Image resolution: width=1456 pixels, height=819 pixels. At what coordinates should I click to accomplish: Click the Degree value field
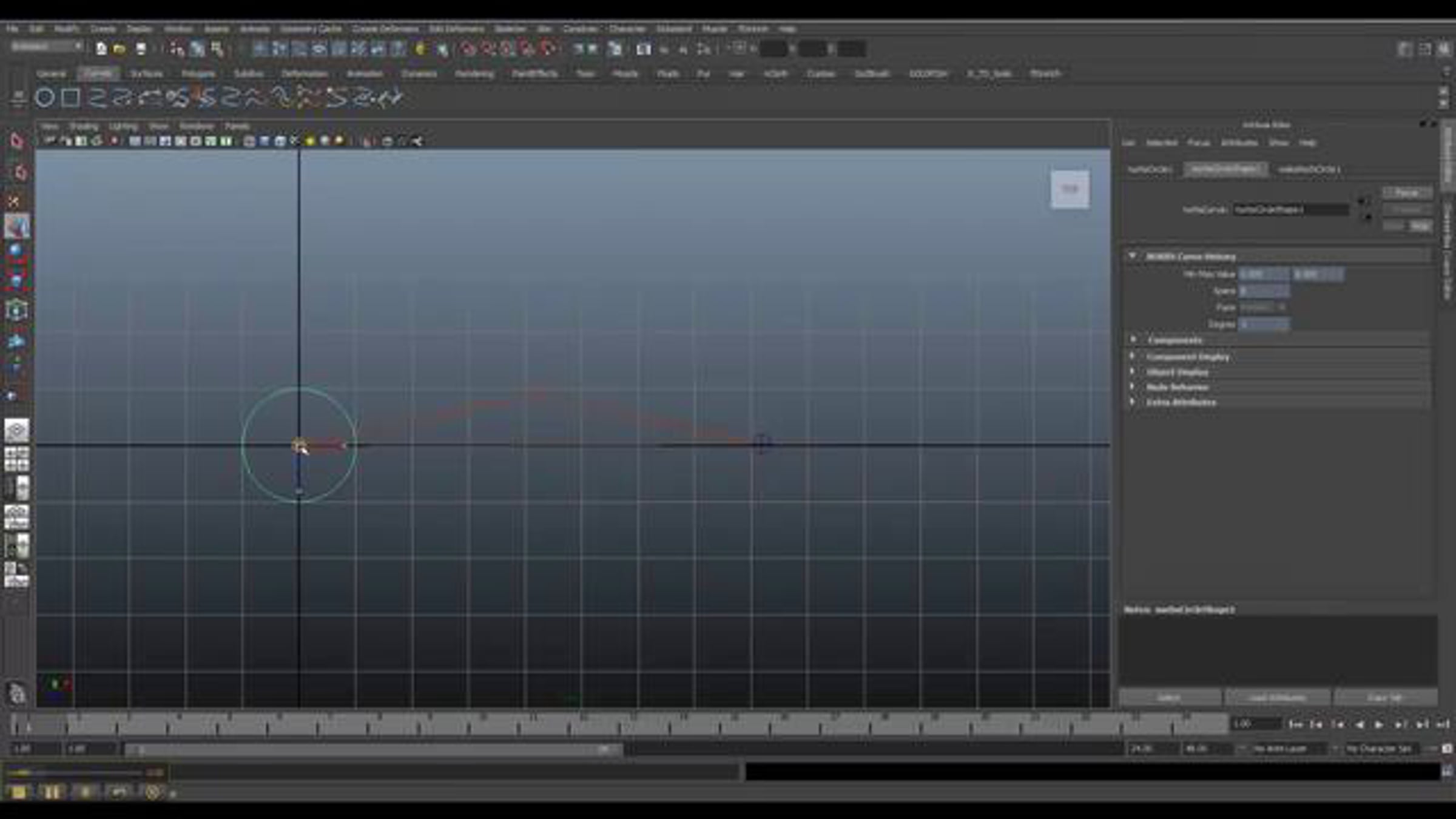point(1264,325)
